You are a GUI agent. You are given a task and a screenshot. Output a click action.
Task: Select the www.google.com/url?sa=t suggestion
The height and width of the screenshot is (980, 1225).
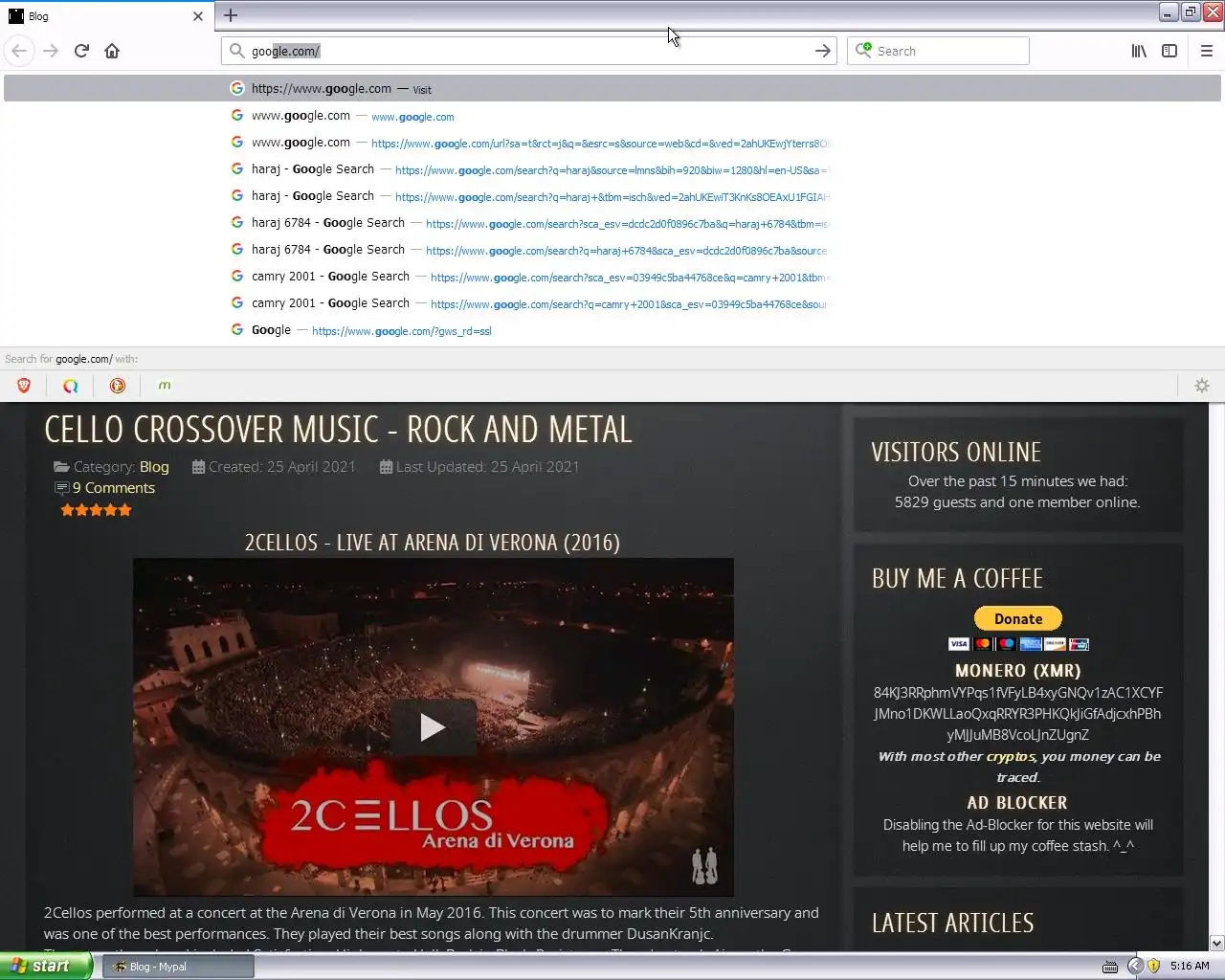(612, 143)
